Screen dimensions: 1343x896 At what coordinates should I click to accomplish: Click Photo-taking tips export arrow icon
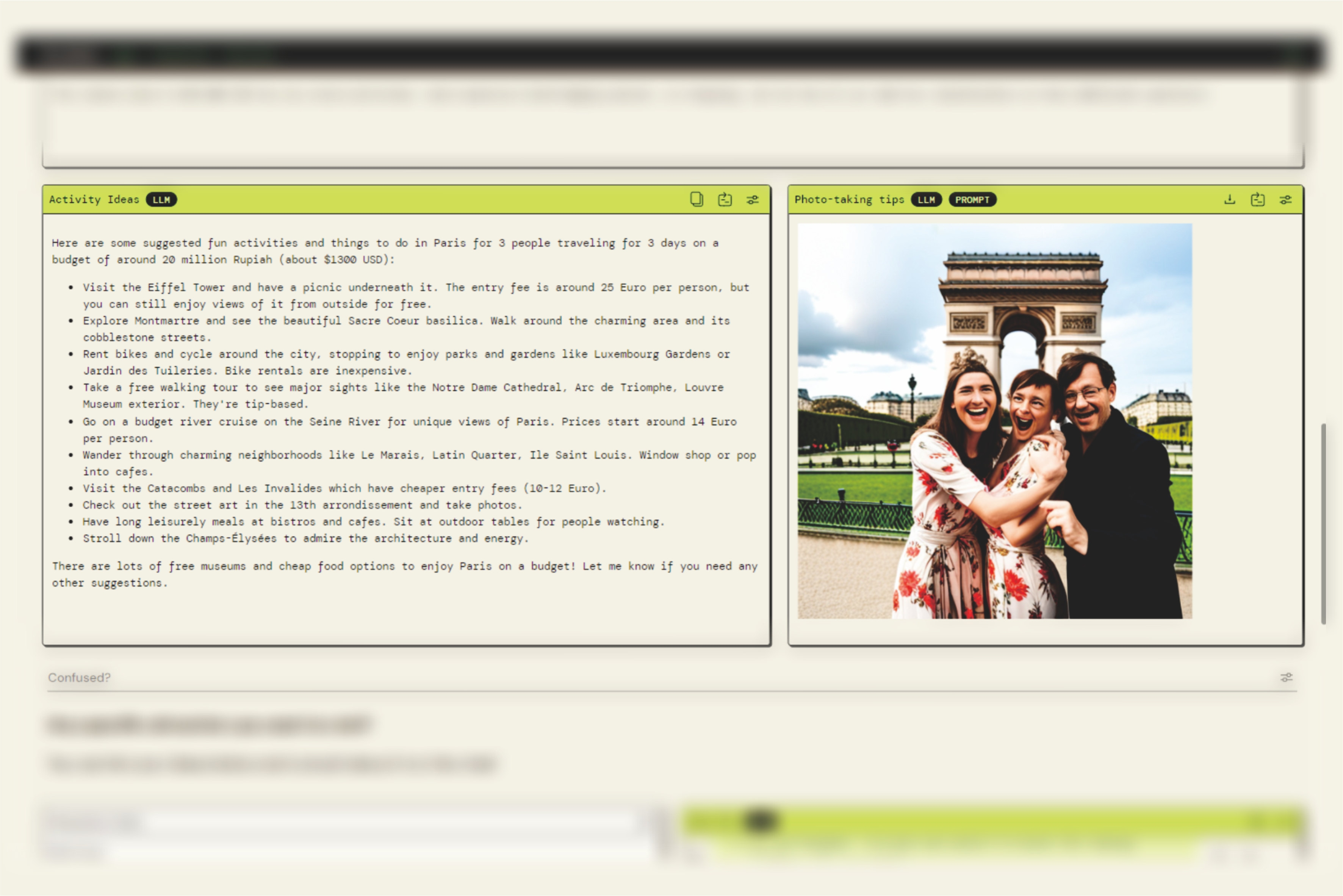pyautogui.click(x=1258, y=199)
